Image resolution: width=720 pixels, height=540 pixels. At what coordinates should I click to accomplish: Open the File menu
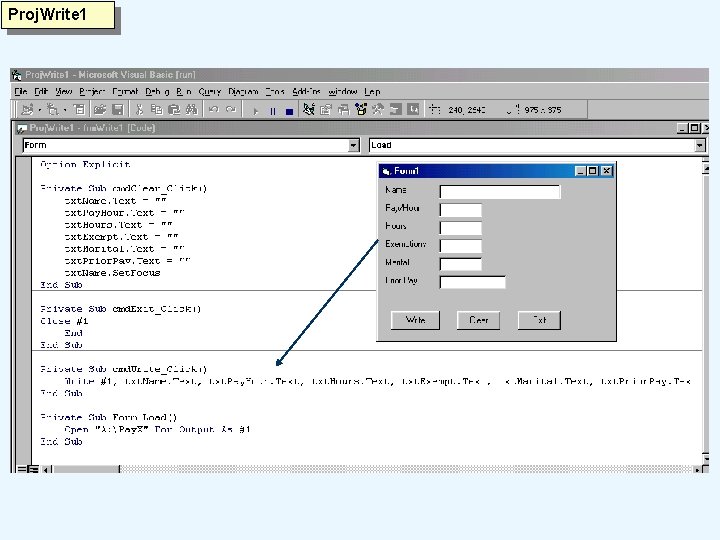(21, 91)
